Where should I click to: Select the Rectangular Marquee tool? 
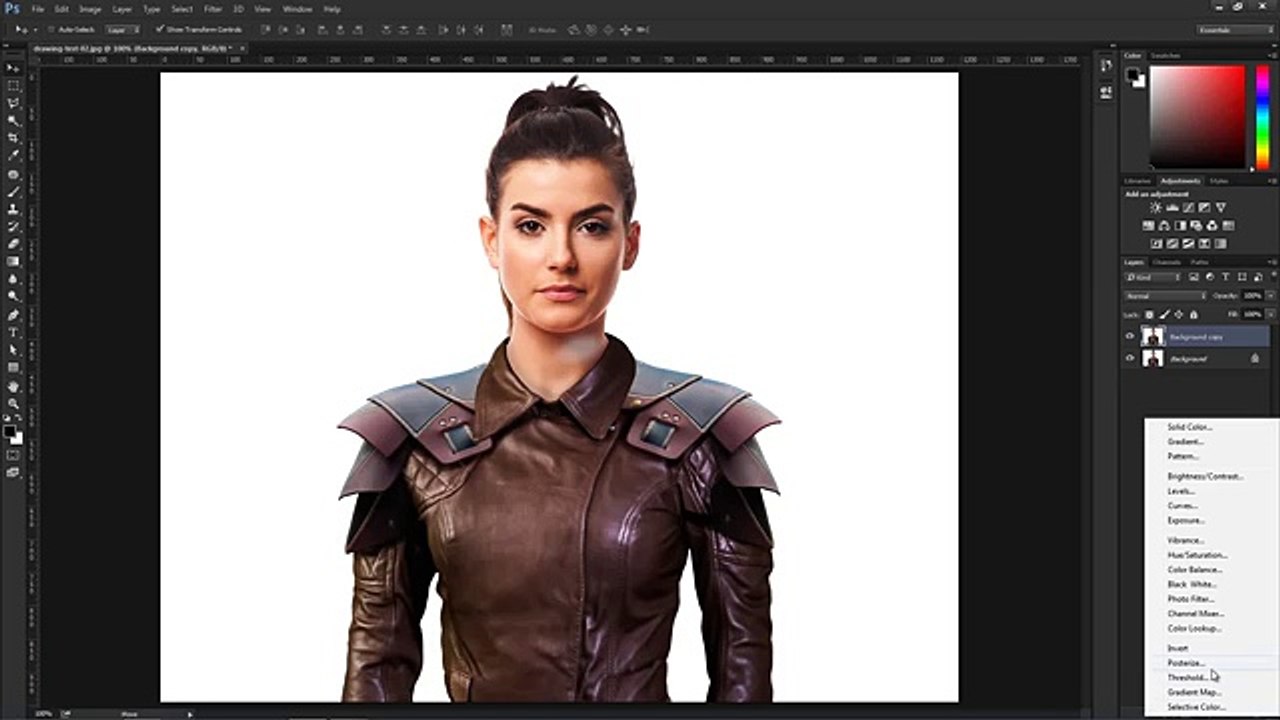click(x=13, y=86)
